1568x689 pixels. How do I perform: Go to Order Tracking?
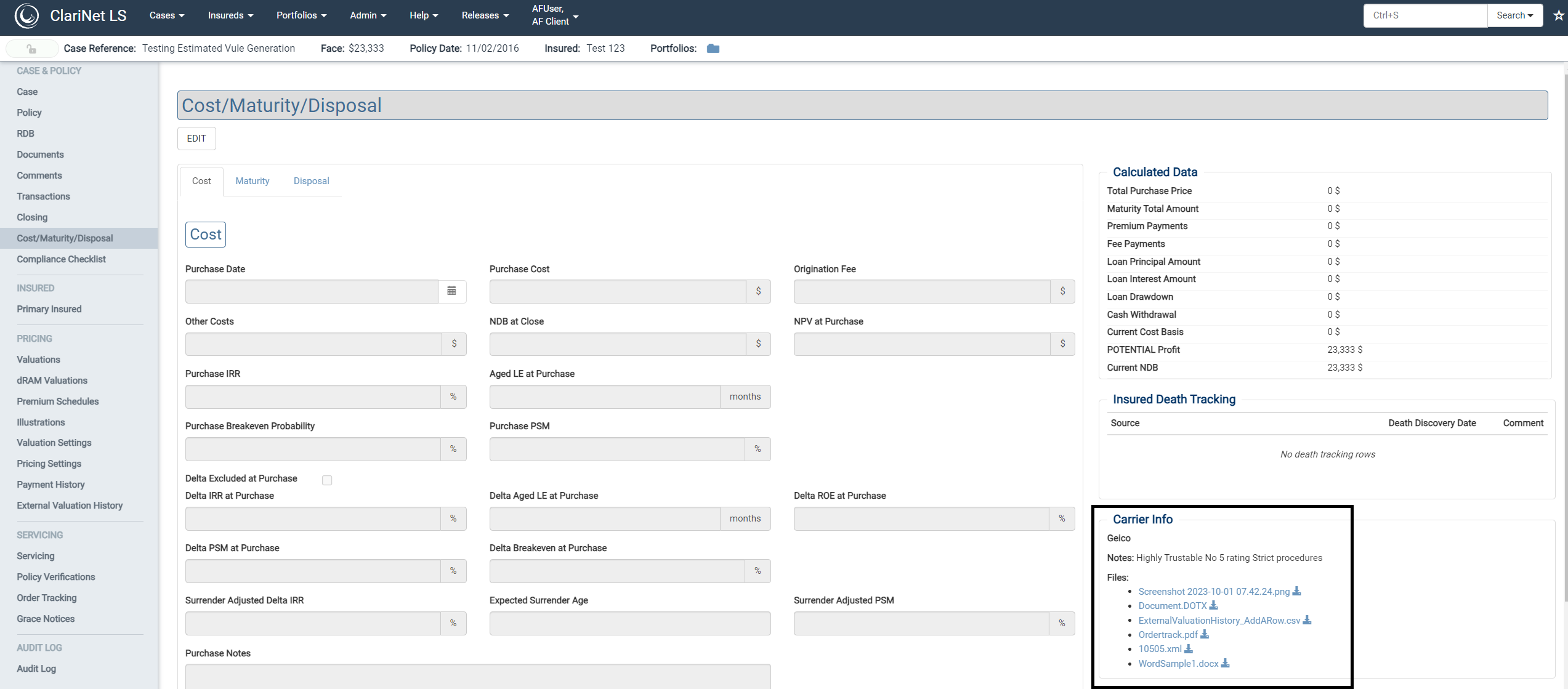point(46,598)
